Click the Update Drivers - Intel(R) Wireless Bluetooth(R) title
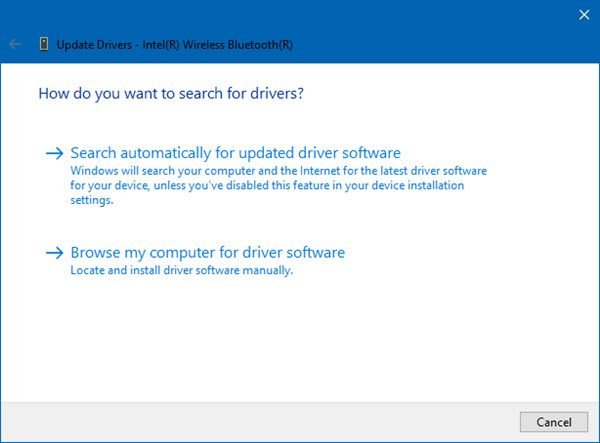The width and height of the screenshot is (600, 443). [175, 45]
